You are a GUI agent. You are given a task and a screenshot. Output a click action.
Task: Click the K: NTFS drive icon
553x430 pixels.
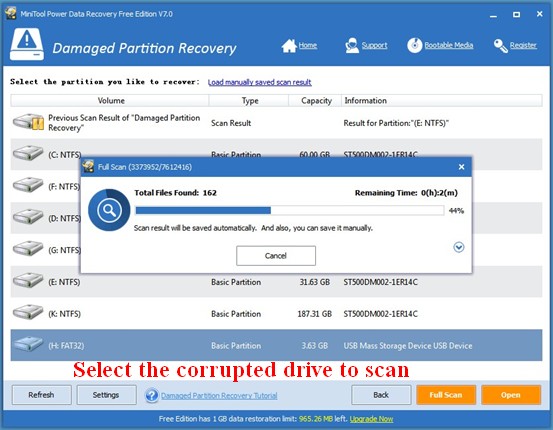(28, 313)
